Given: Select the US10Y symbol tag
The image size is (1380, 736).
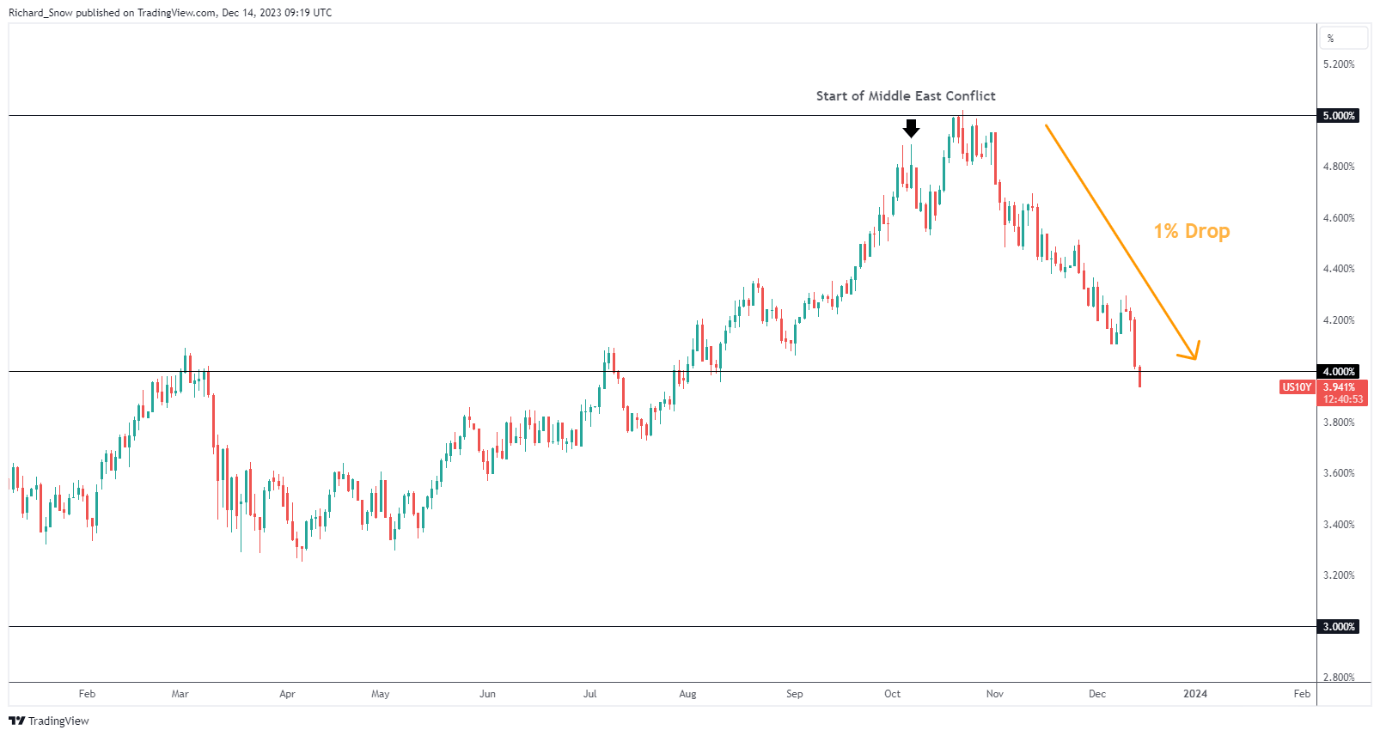Looking at the screenshot, I should 1297,387.
